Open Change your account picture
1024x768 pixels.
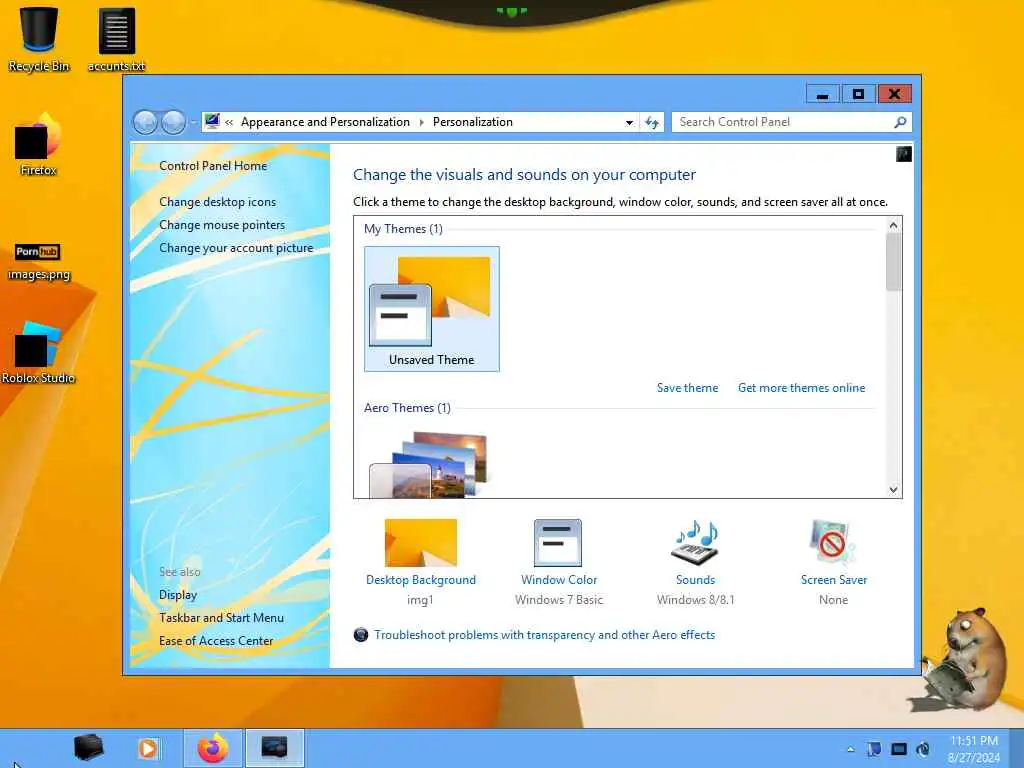[236, 248]
